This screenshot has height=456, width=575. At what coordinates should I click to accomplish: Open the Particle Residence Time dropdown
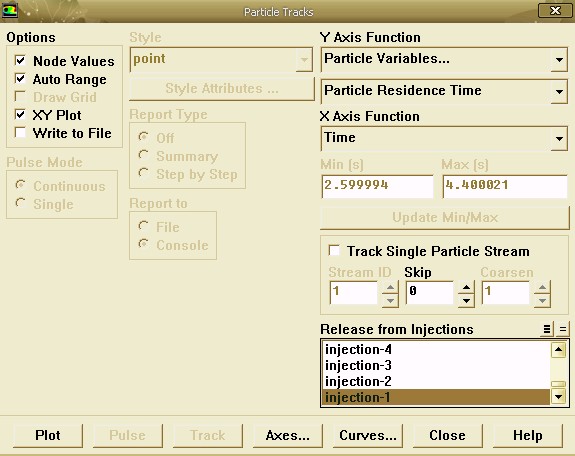(559, 91)
